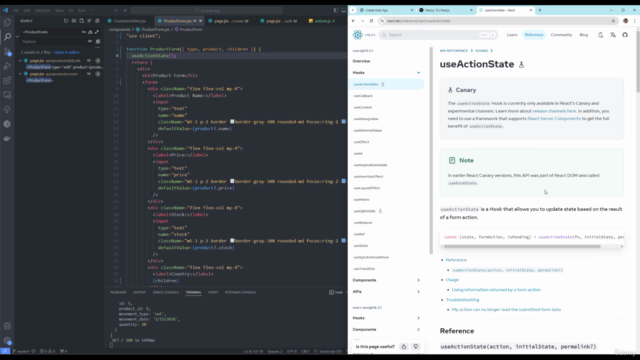This screenshot has height=360, width=640.
Task: Go forward using VS Code navigation arrow
Action: pyautogui.click(x=124, y=10)
